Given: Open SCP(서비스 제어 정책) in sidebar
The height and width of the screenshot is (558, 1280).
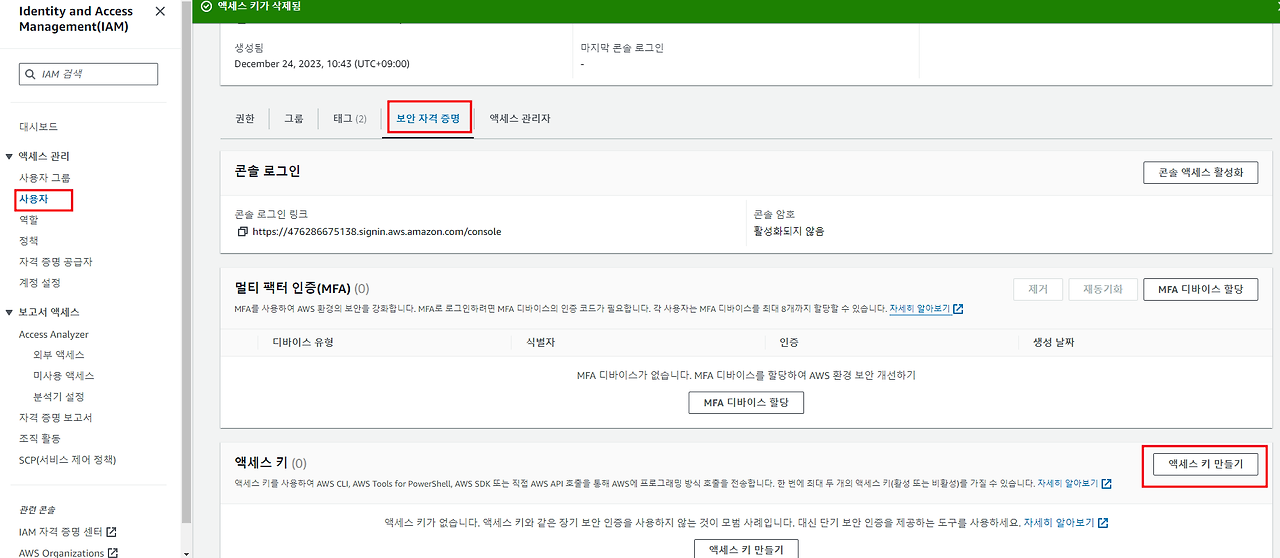Looking at the screenshot, I should [67, 460].
